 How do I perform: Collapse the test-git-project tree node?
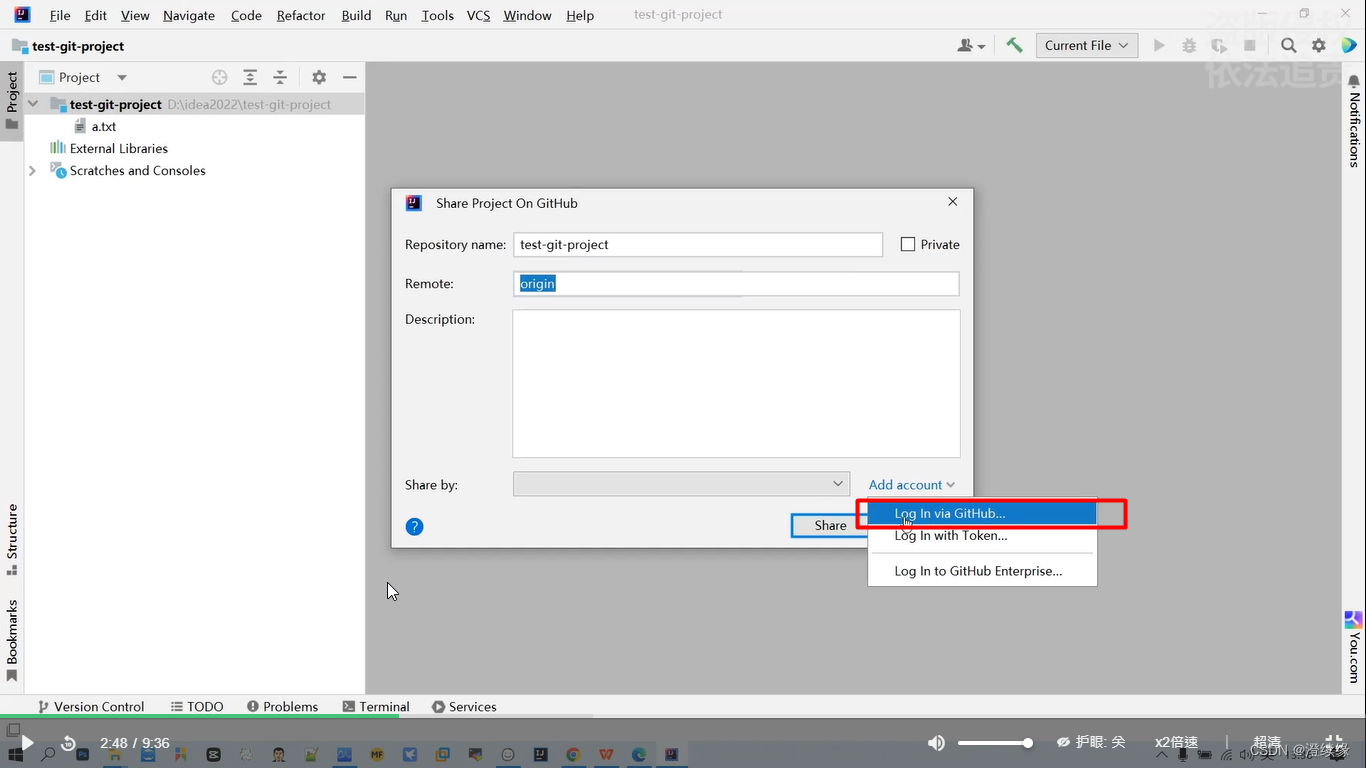click(33, 104)
